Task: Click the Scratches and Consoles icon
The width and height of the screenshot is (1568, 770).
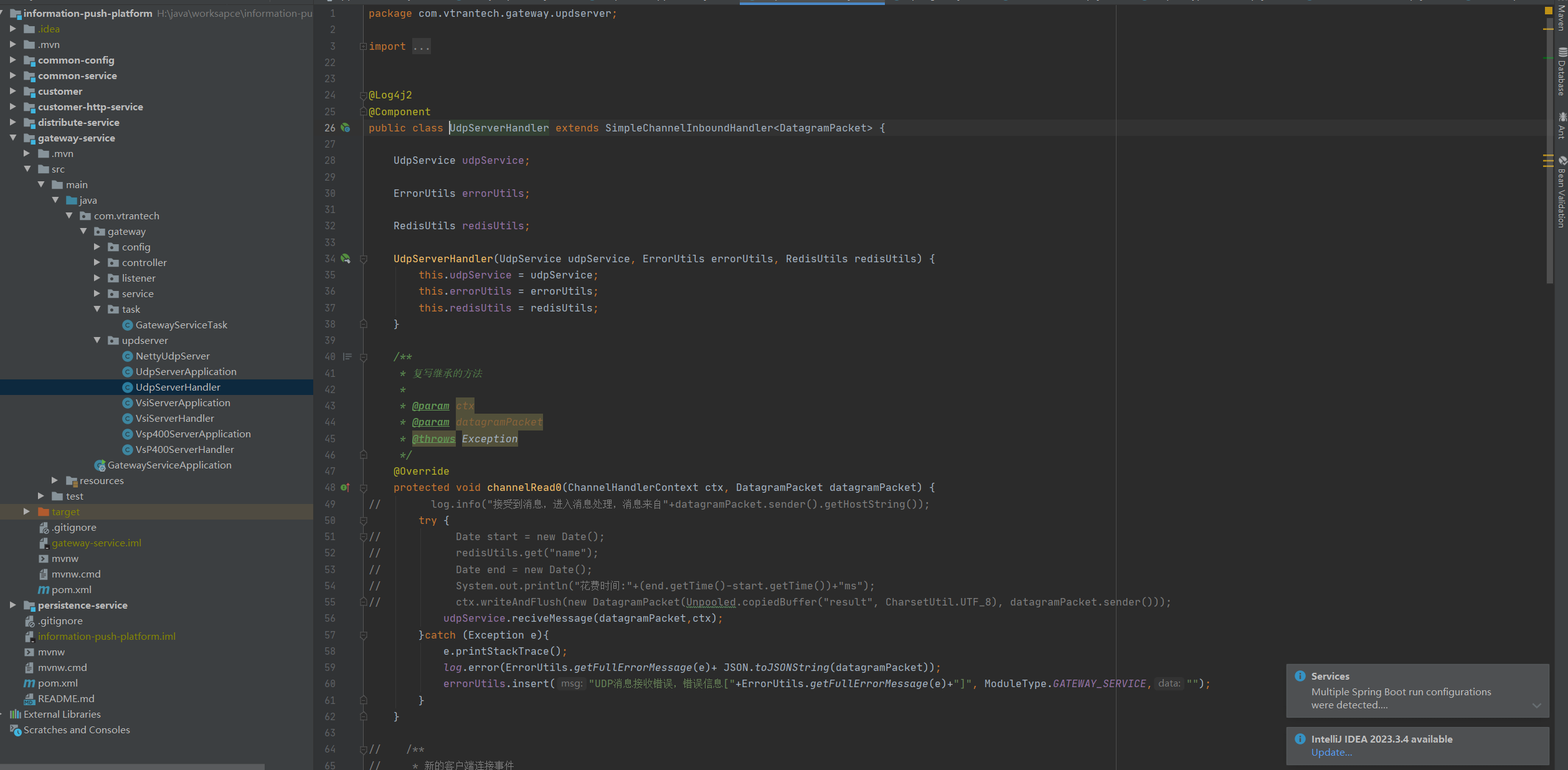Action: pyautogui.click(x=16, y=730)
